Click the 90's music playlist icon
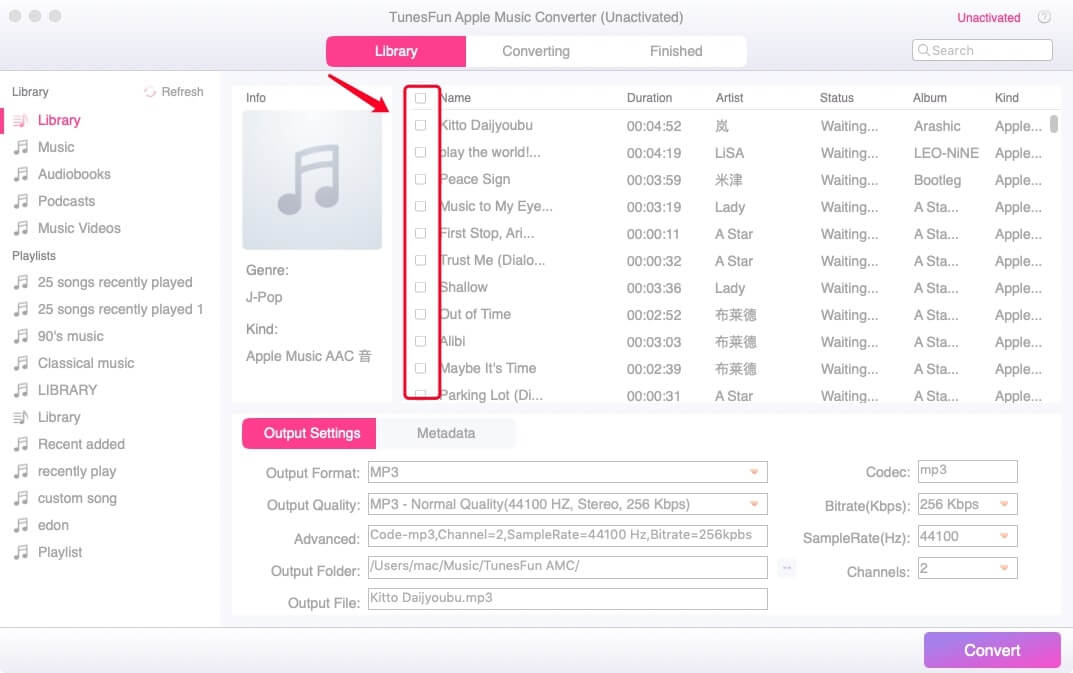The height and width of the screenshot is (673, 1073). pyautogui.click(x=21, y=336)
